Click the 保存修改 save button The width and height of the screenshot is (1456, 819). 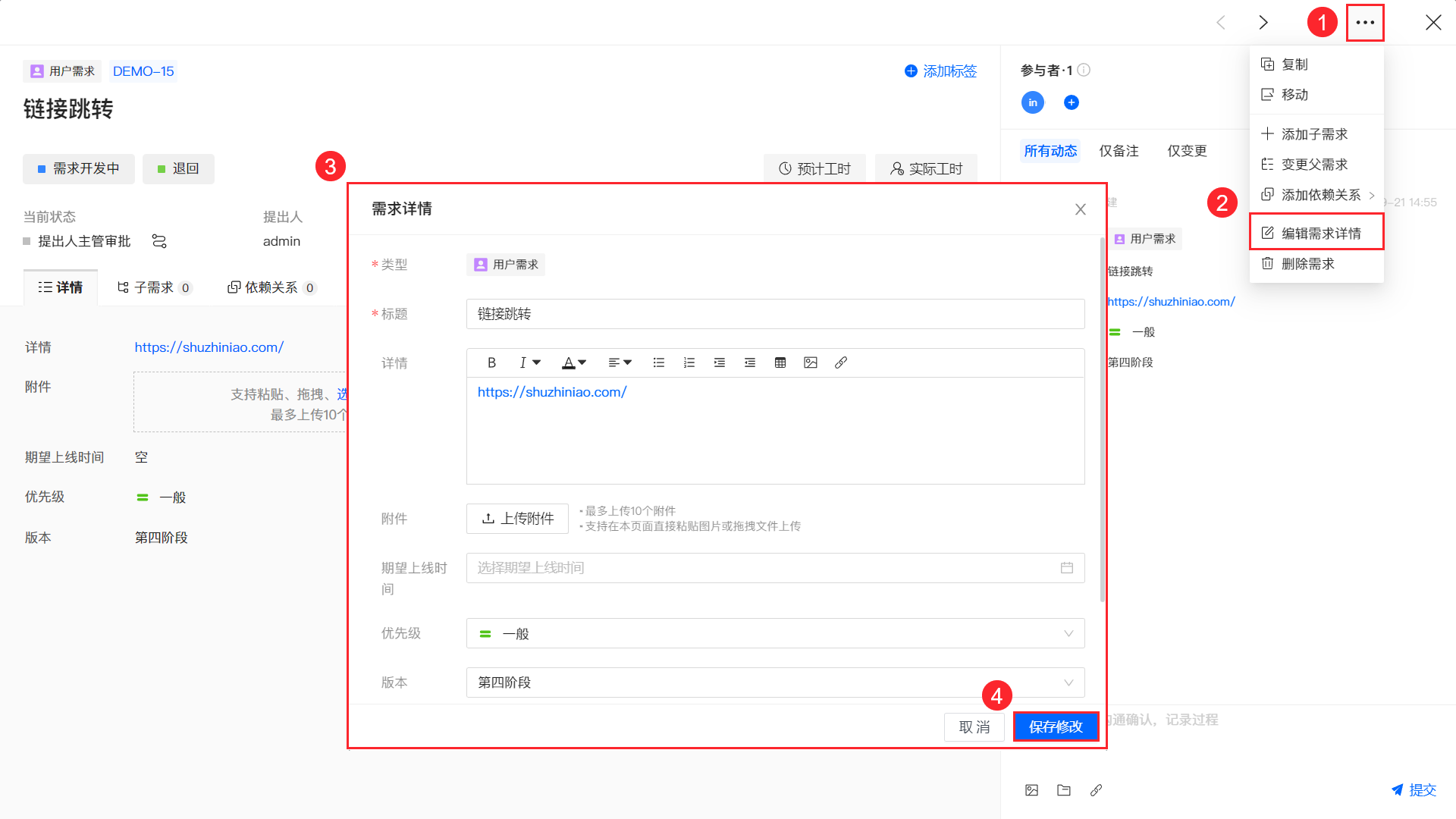point(1056,726)
